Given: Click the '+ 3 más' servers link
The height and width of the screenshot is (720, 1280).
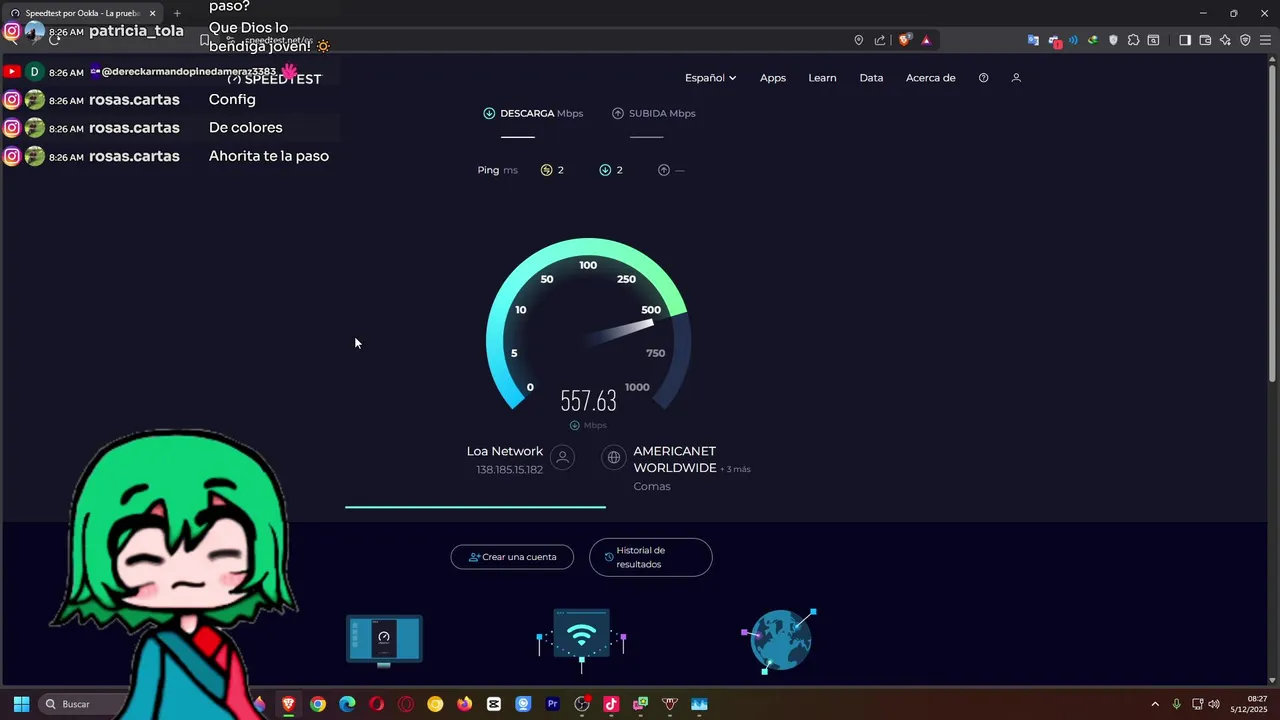Looking at the screenshot, I should coord(735,469).
